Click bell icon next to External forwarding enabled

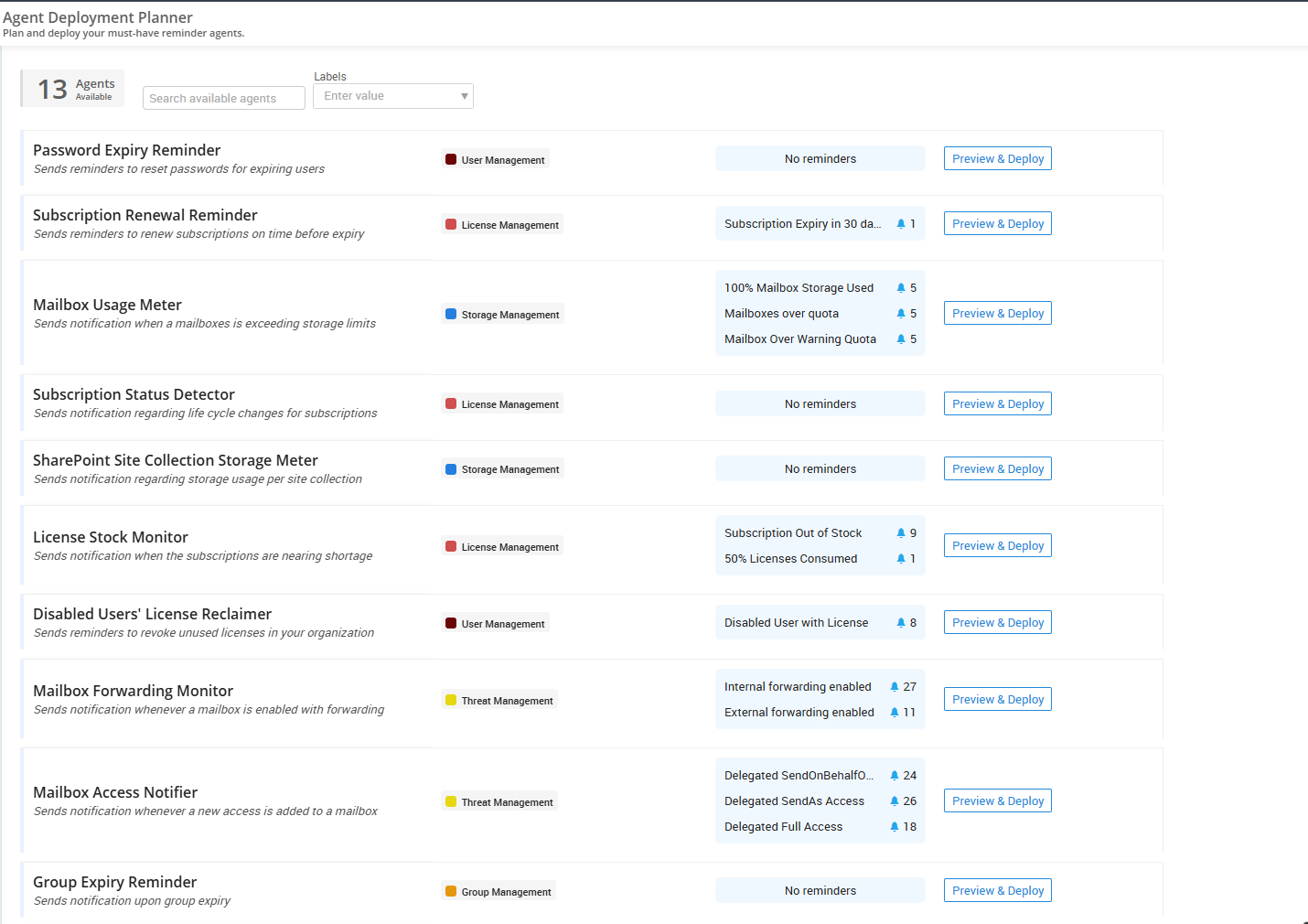(x=895, y=713)
